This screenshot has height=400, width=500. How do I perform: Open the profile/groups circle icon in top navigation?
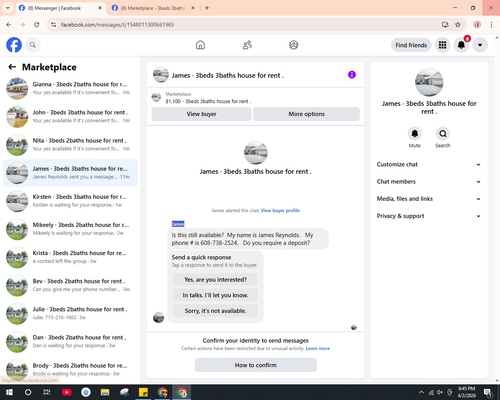(x=294, y=45)
